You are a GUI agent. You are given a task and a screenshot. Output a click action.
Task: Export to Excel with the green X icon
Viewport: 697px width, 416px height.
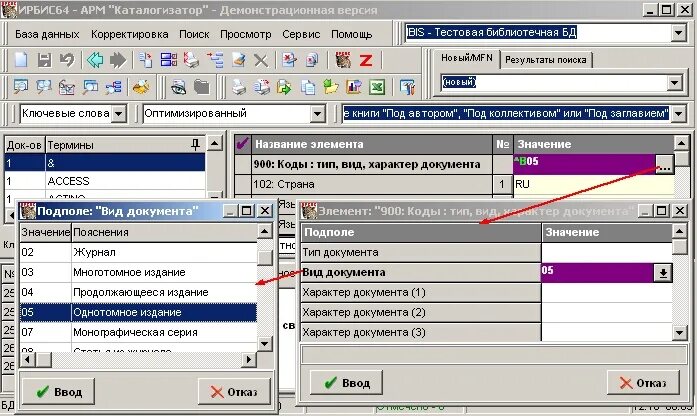coord(377,87)
